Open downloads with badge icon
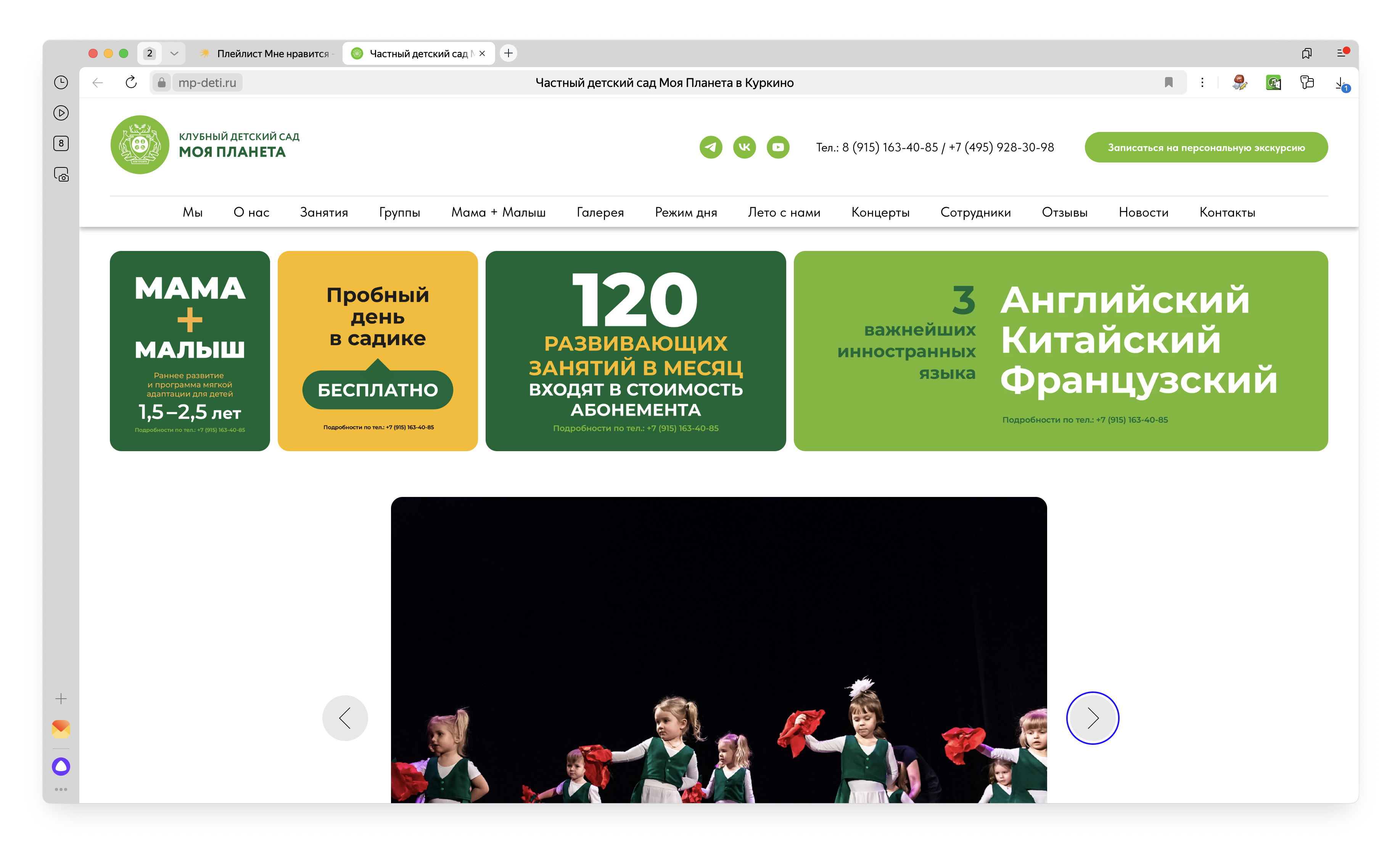This screenshot has width=1400, height=852. click(x=1342, y=84)
